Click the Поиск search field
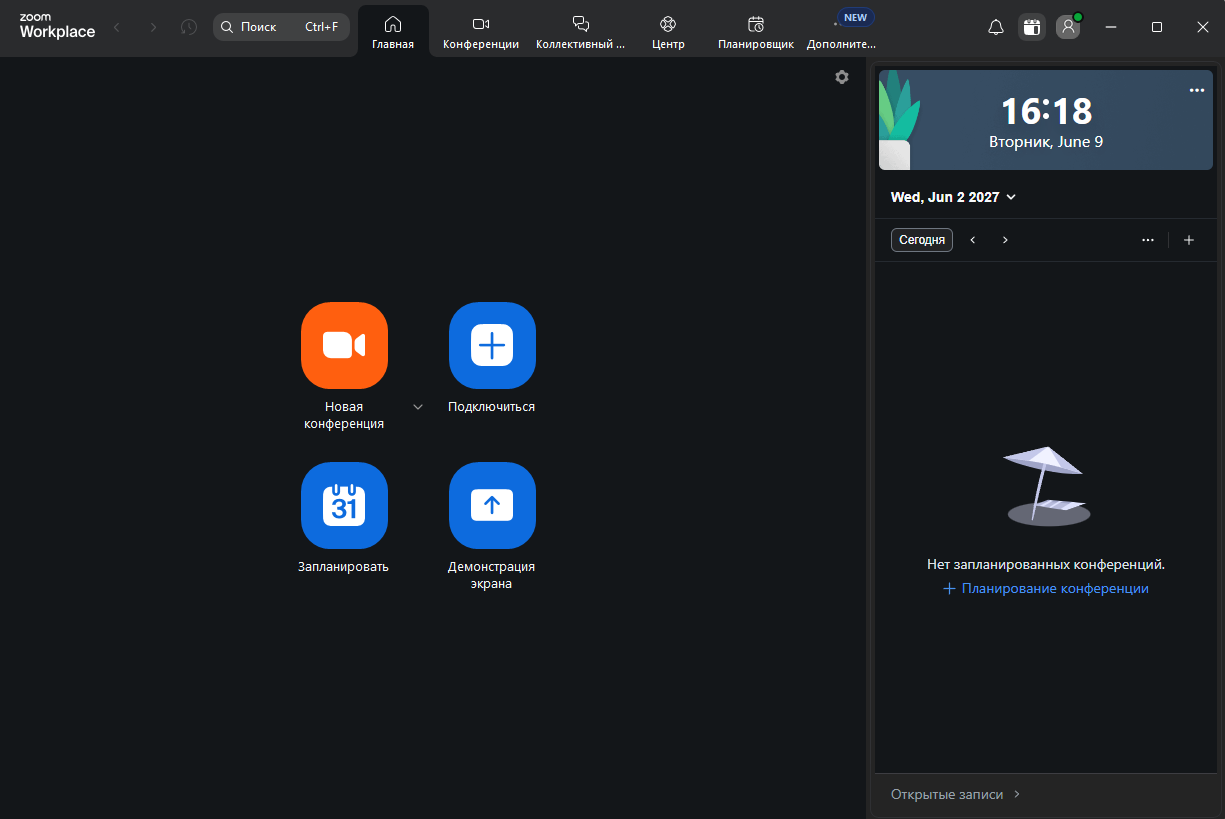1225x819 pixels. click(281, 27)
